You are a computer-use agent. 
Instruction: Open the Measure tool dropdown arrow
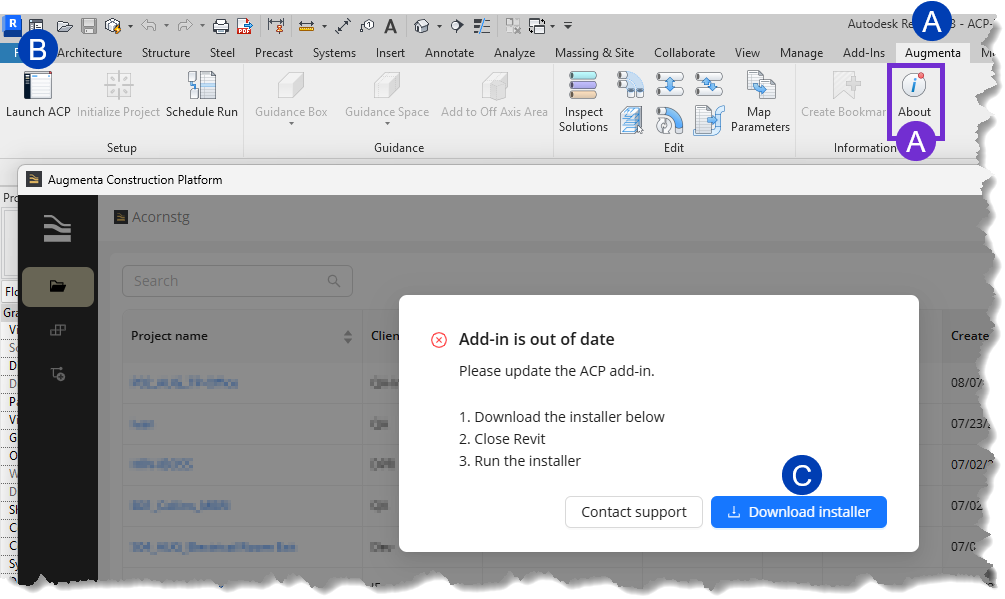point(324,26)
